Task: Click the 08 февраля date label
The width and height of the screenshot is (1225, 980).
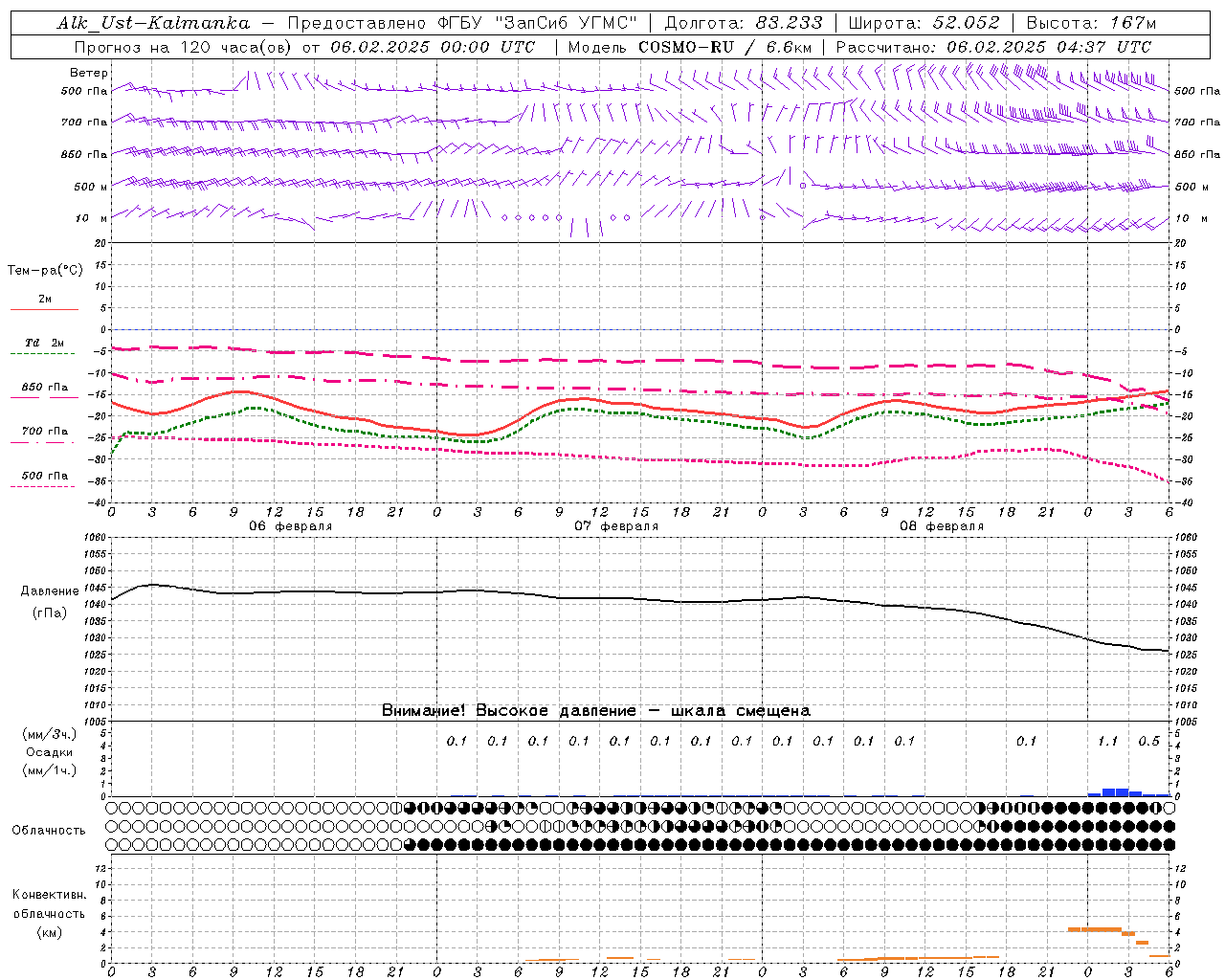Action: 942,526
